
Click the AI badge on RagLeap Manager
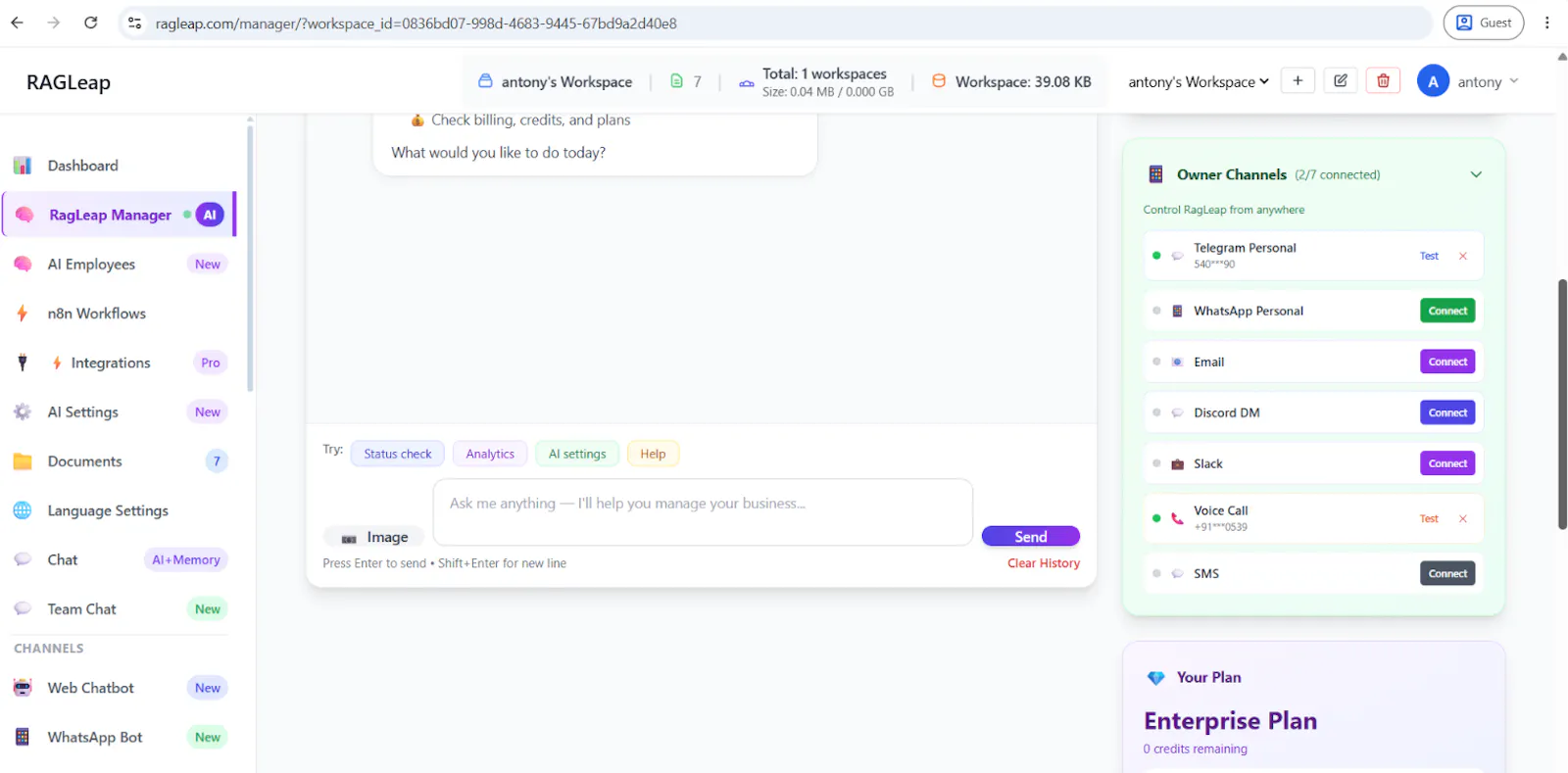click(210, 215)
